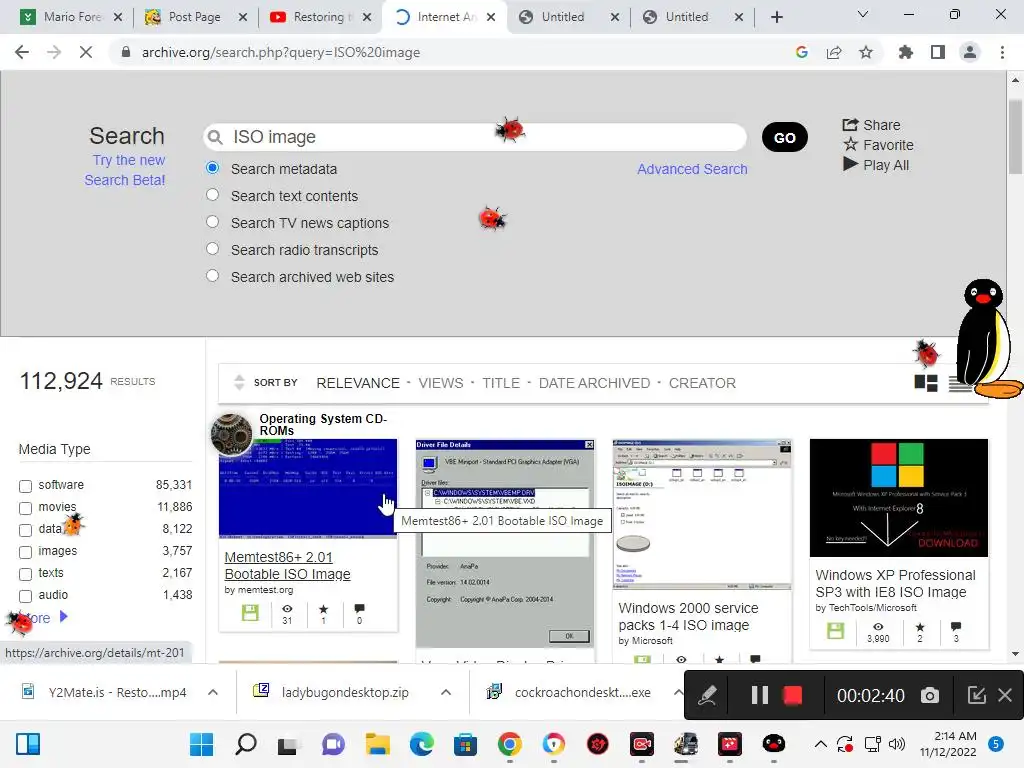Viewport: 1024px width, 768px height.
Task: Open Microsoft Store from taskbar
Action: (x=466, y=744)
